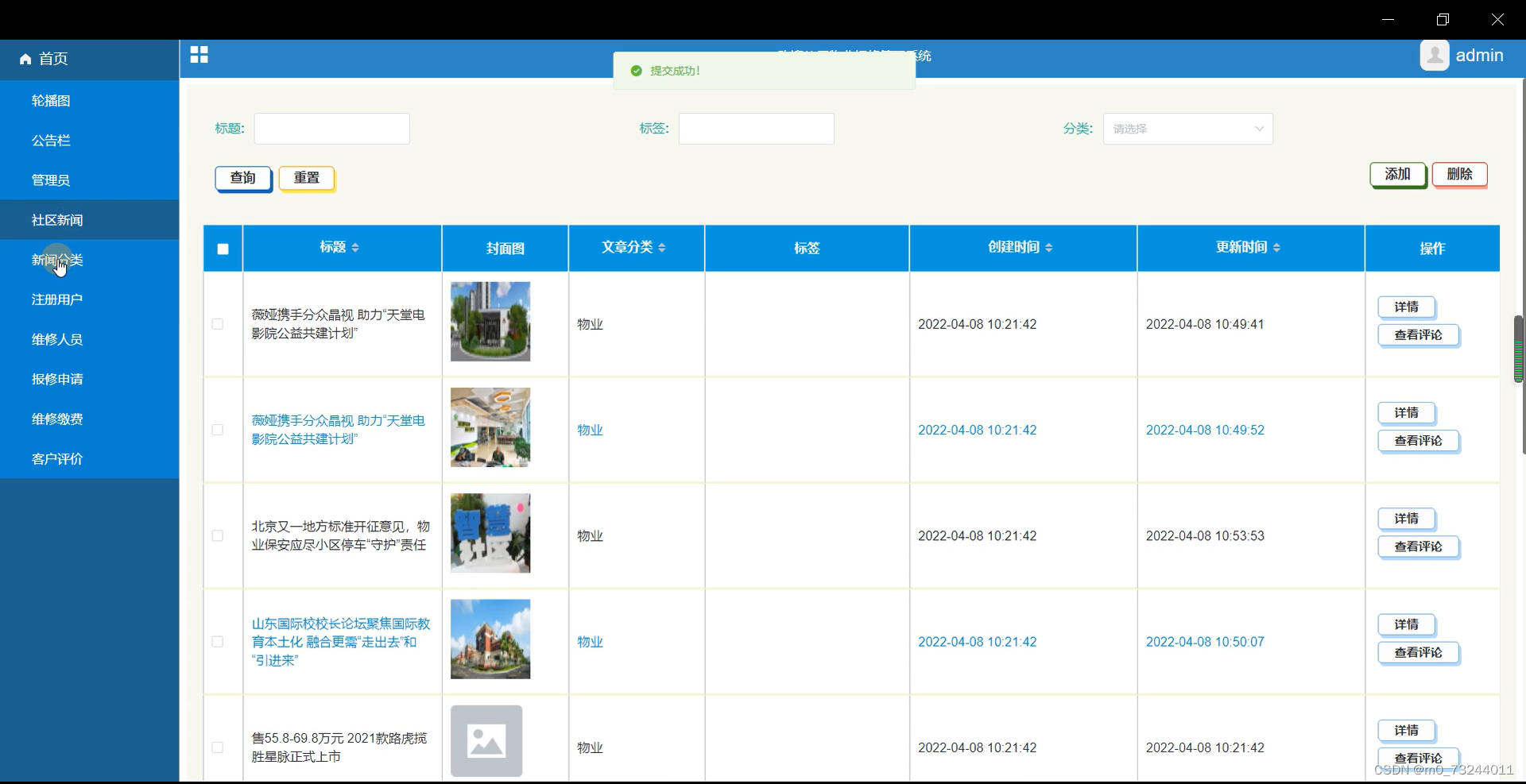This screenshot has height=784, width=1526.
Task: Click the sort chevrons on 文章分类 column
Action: click(x=663, y=247)
